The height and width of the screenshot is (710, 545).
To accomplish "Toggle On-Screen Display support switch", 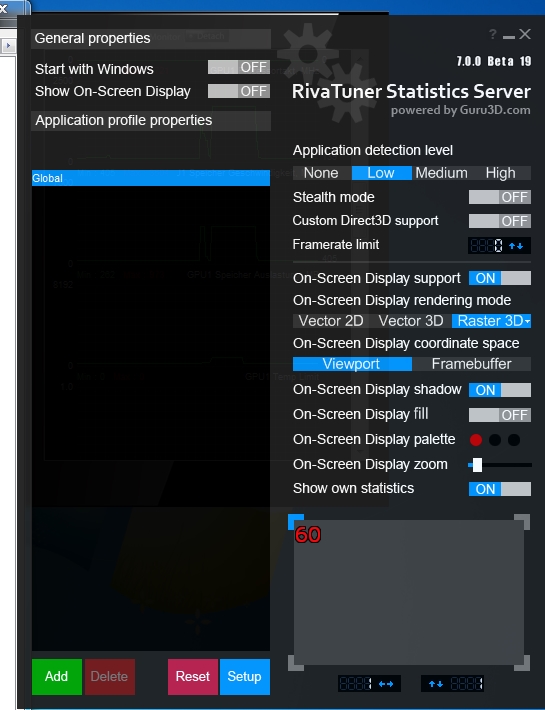I will coord(500,278).
